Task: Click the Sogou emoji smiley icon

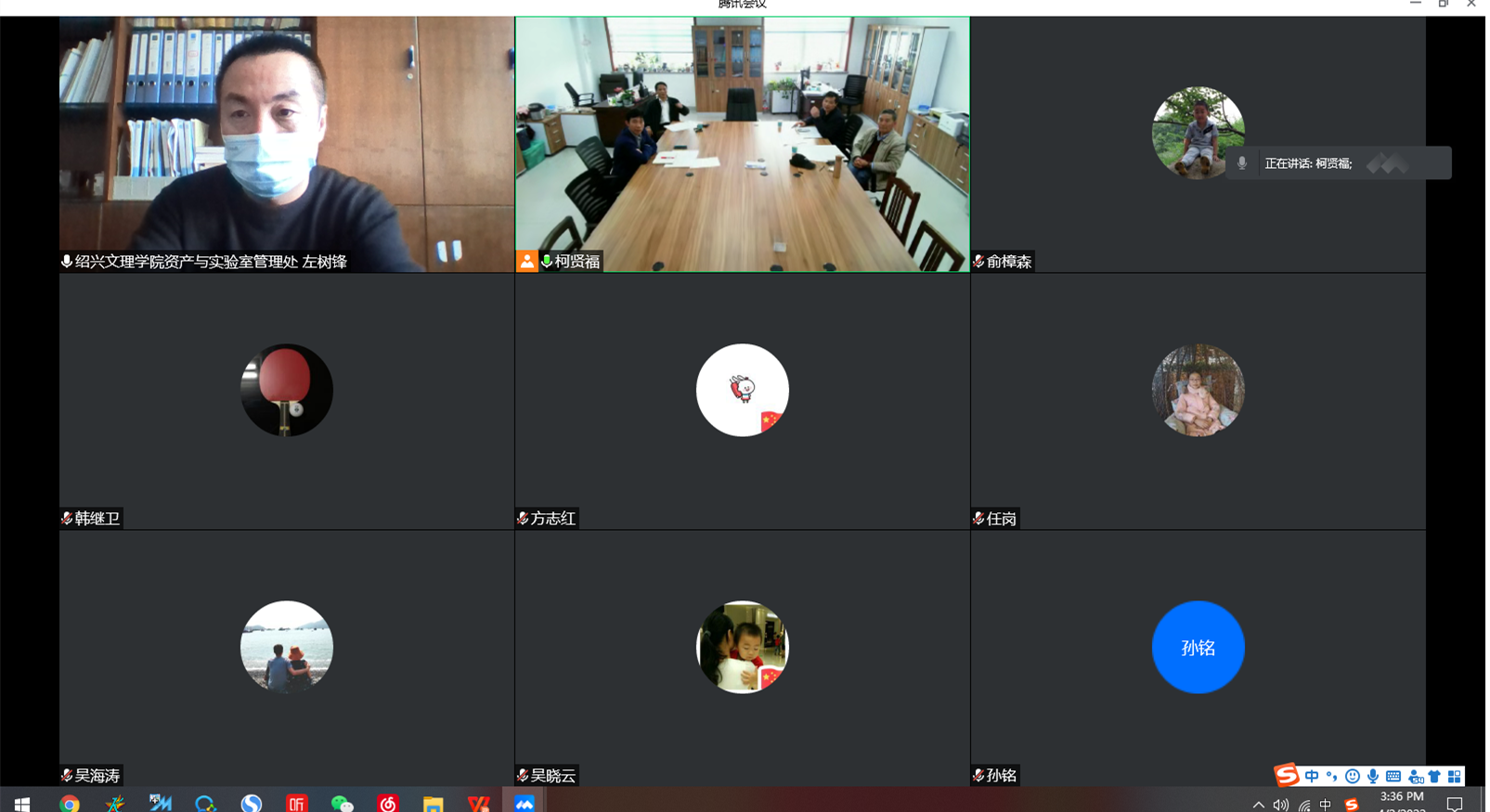Action: click(x=1352, y=776)
